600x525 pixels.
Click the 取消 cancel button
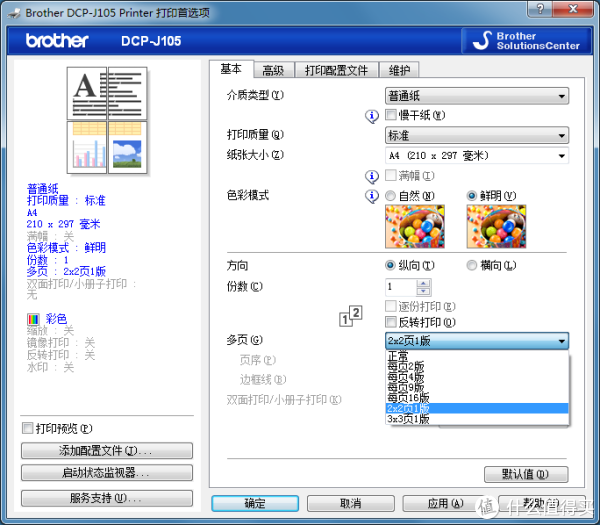point(351,503)
